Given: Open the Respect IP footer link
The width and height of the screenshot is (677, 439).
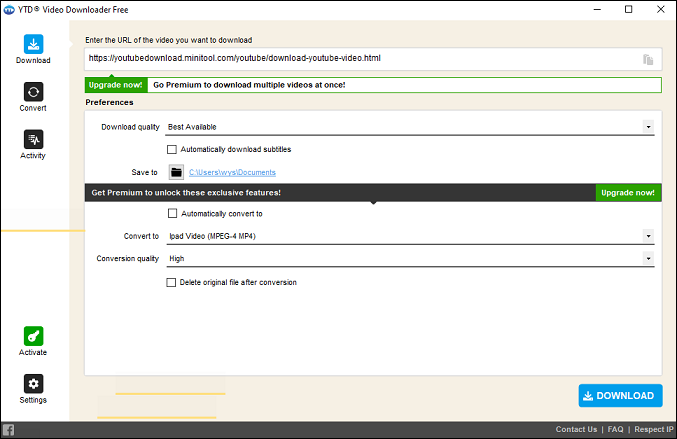Looking at the screenshot, I should tap(654, 430).
